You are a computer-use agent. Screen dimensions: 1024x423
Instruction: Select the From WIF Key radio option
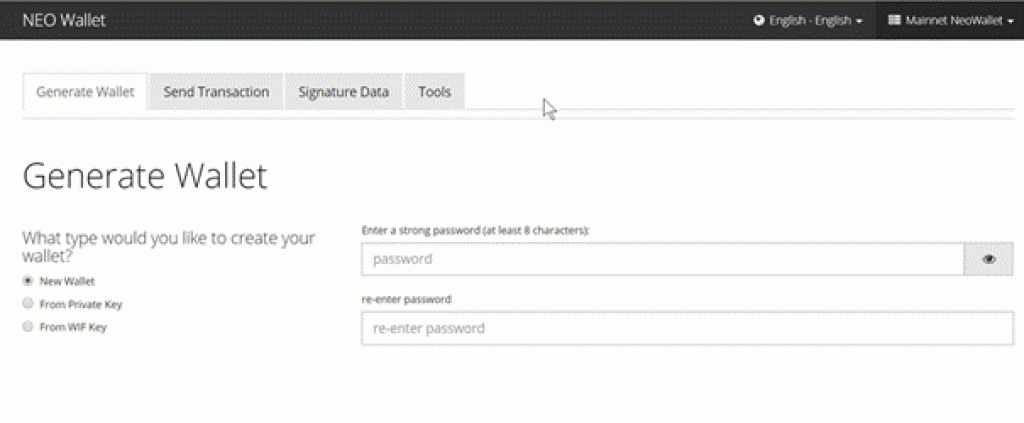pyautogui.click(x=27, y=326)
